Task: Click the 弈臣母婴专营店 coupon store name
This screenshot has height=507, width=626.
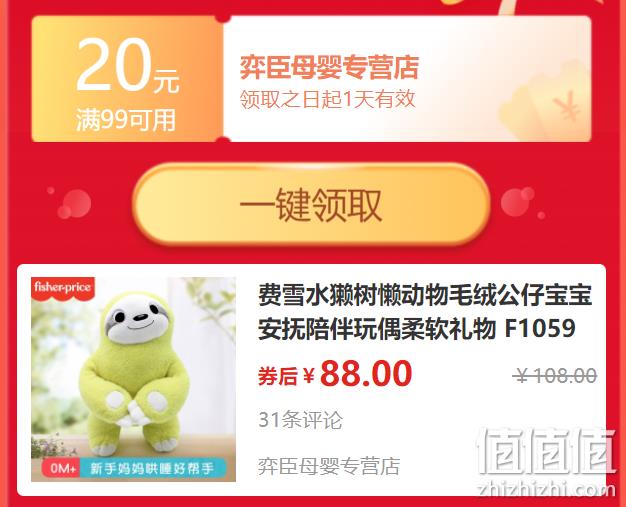Action: pyautogui.click(x=329, y=67)
